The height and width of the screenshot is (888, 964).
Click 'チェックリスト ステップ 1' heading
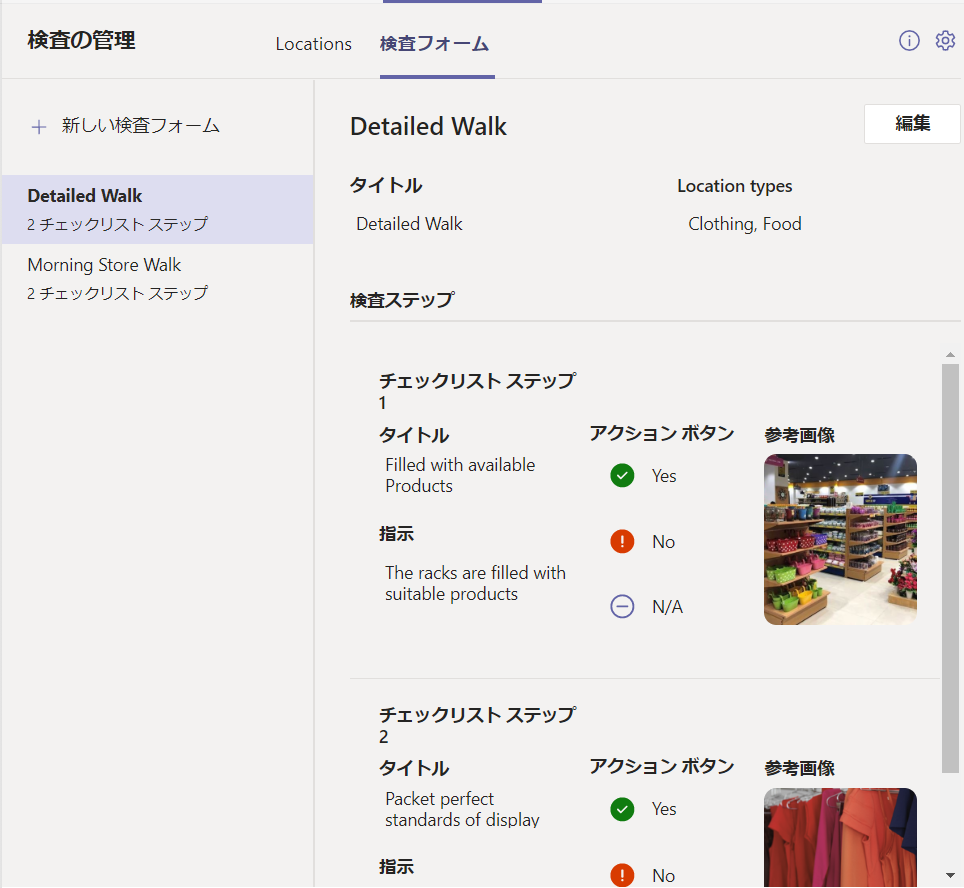click(x=478, y=391)
